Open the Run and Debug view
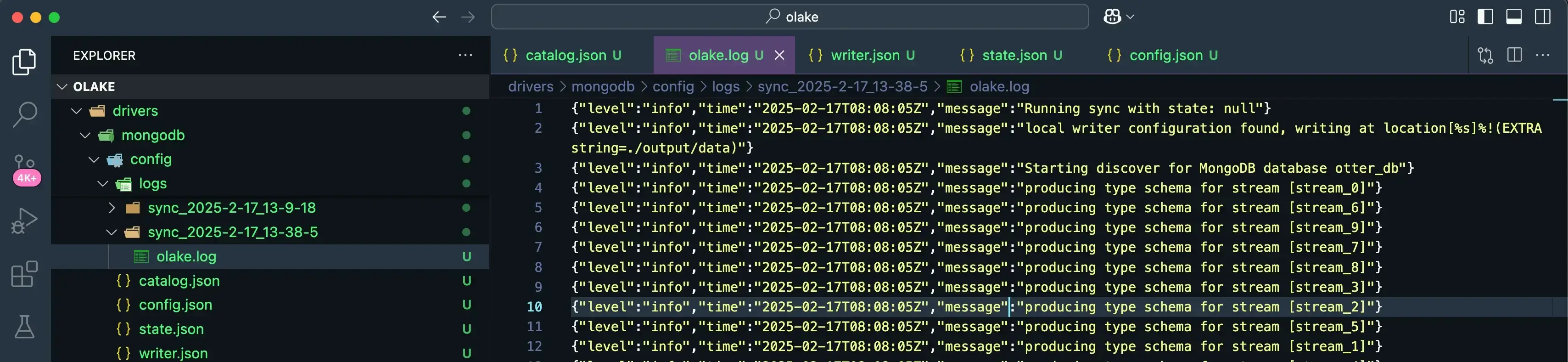 [24, 221]
